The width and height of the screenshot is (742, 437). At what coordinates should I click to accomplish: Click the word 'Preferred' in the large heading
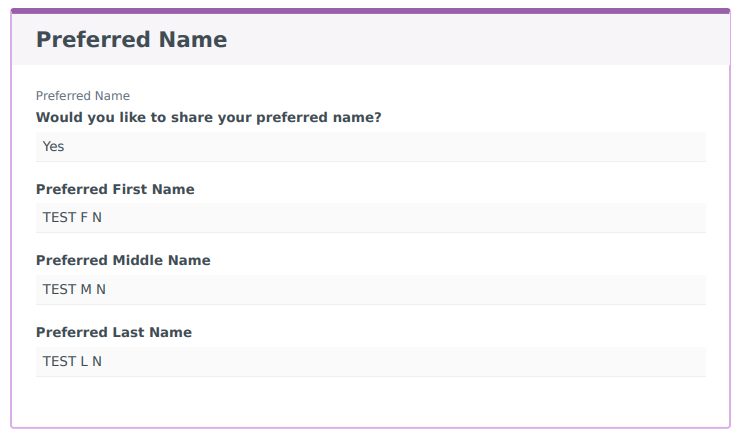click(x=92, y=40)
